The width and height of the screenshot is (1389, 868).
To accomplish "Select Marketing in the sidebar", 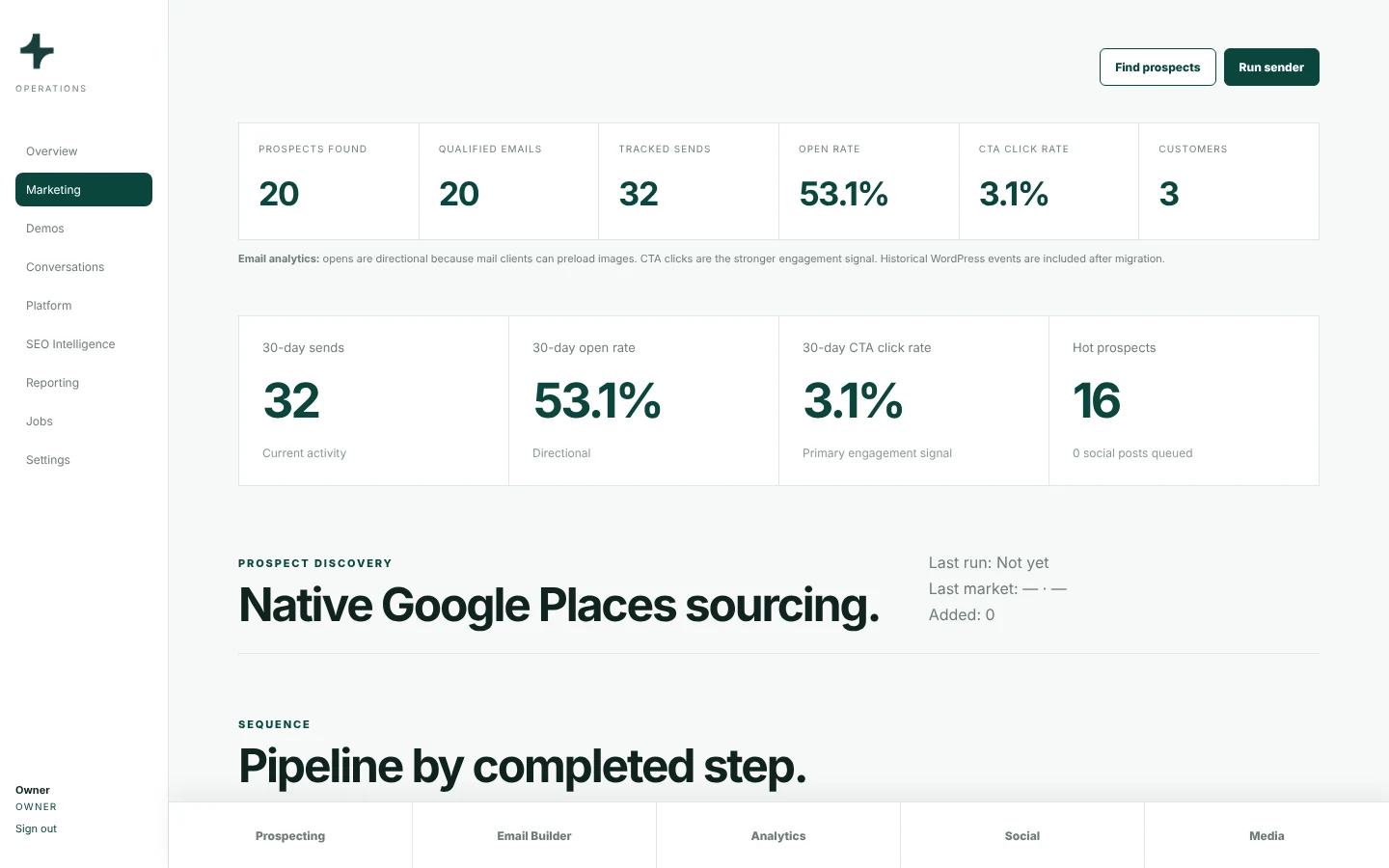I will click(84, 190).
